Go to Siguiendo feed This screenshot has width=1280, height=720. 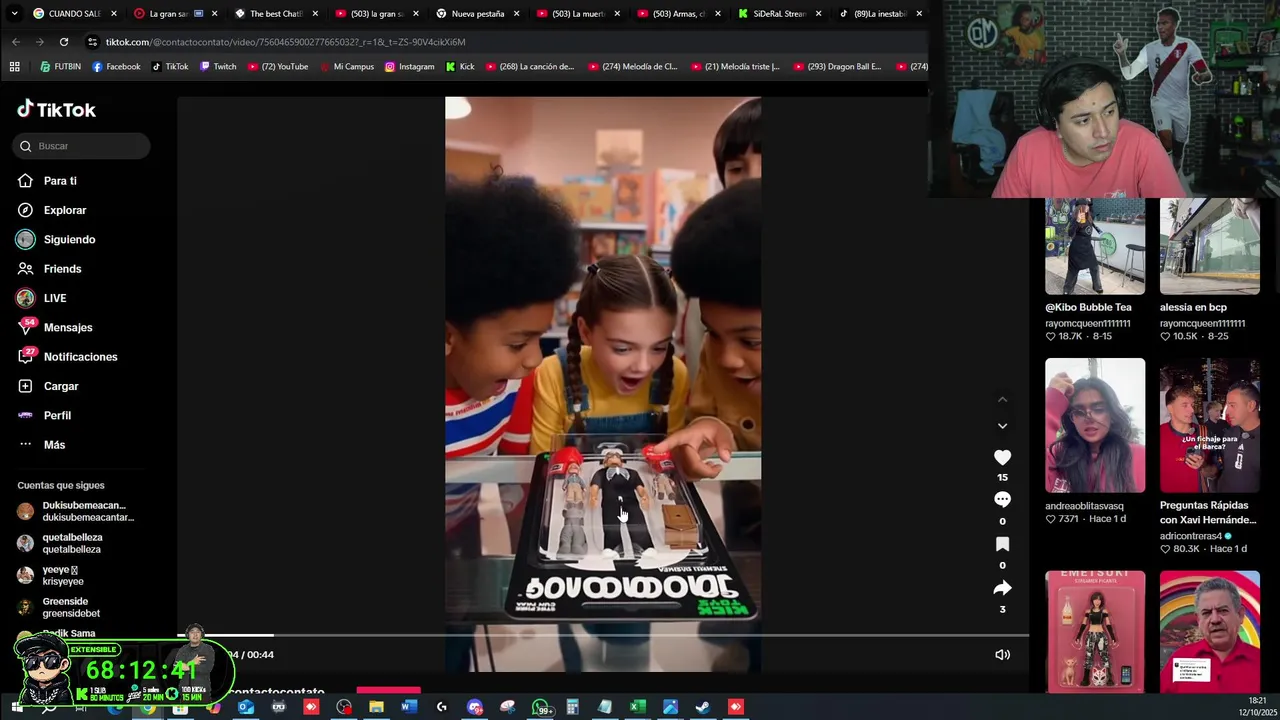tap(69, 239)
